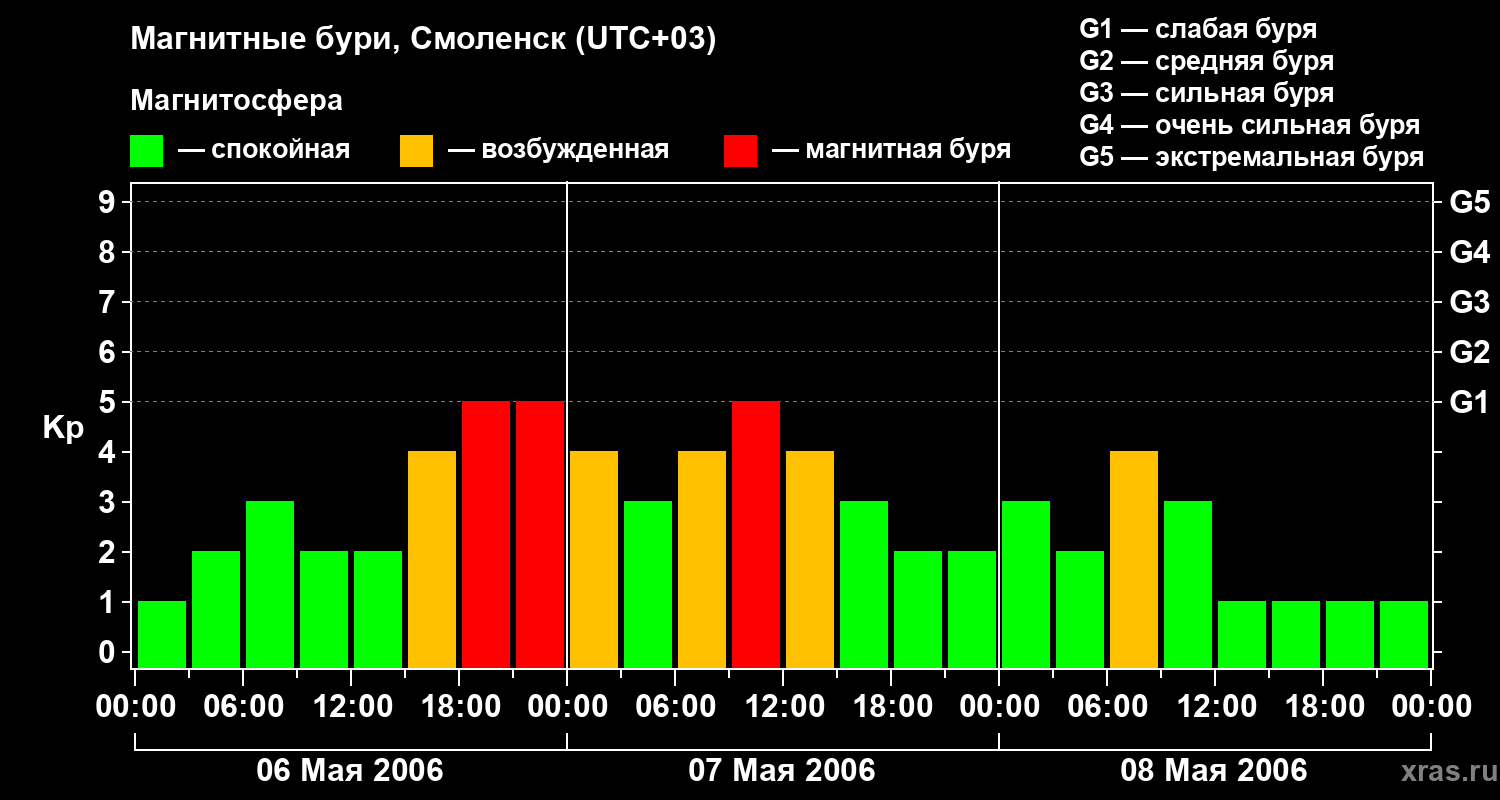1500x800 pixels.
Task: Select the first green bar of 06 May
Action: 162,634
